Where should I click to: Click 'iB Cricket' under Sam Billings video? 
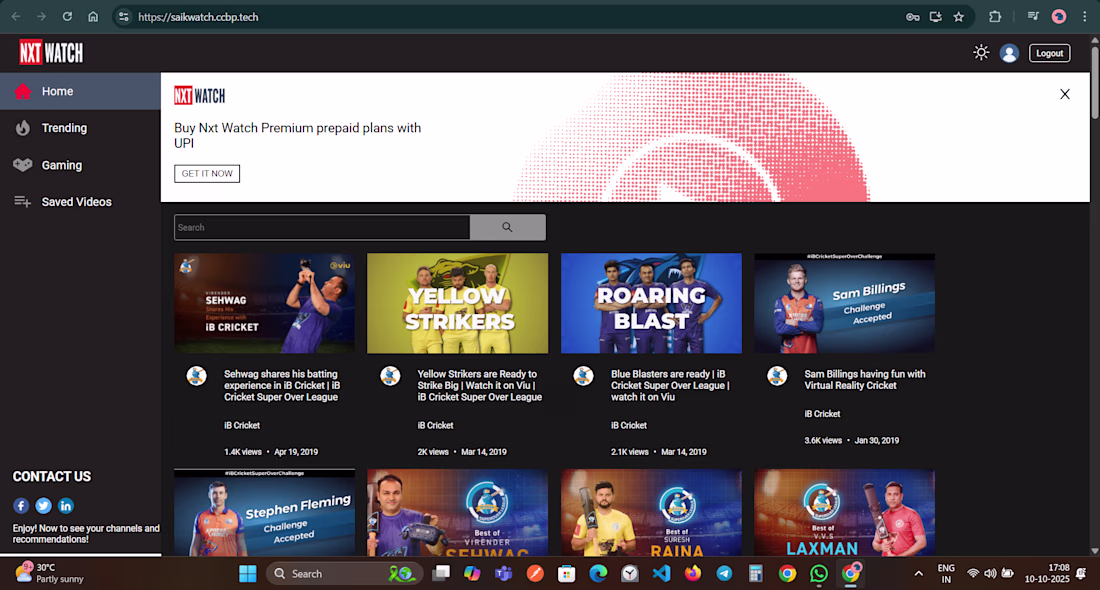coord(822,414)
